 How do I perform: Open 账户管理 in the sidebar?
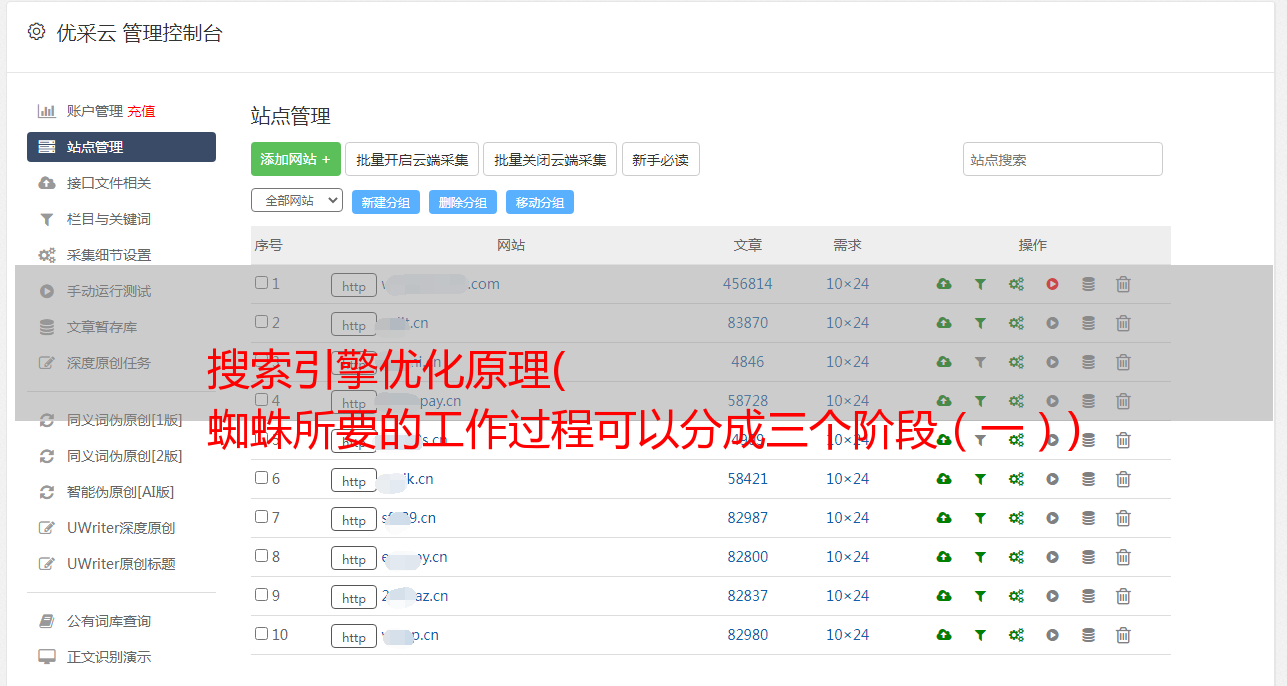pos(94,111)
